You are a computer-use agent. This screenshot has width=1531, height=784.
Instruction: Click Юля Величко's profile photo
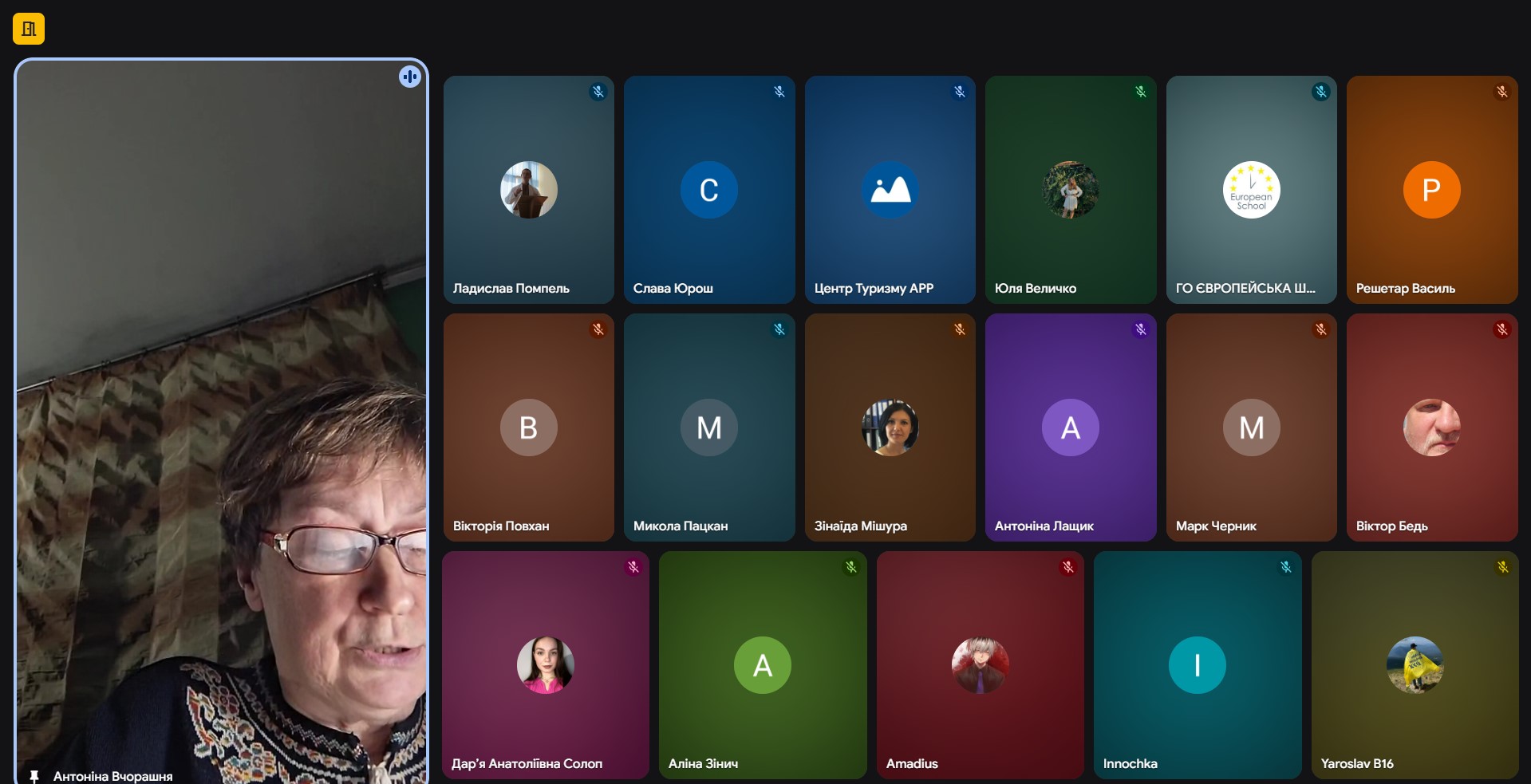(x=1071, y=190)
